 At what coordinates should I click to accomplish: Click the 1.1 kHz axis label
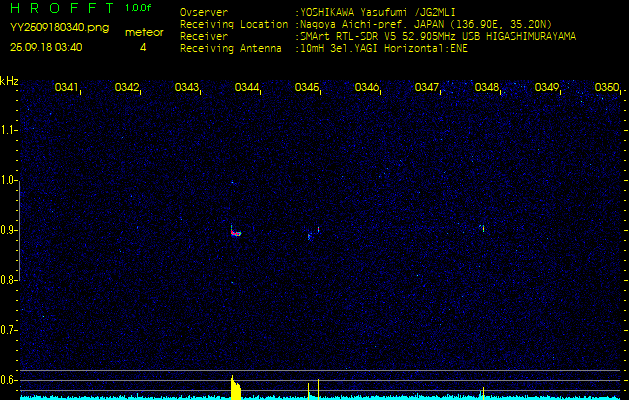click(8, 130)
